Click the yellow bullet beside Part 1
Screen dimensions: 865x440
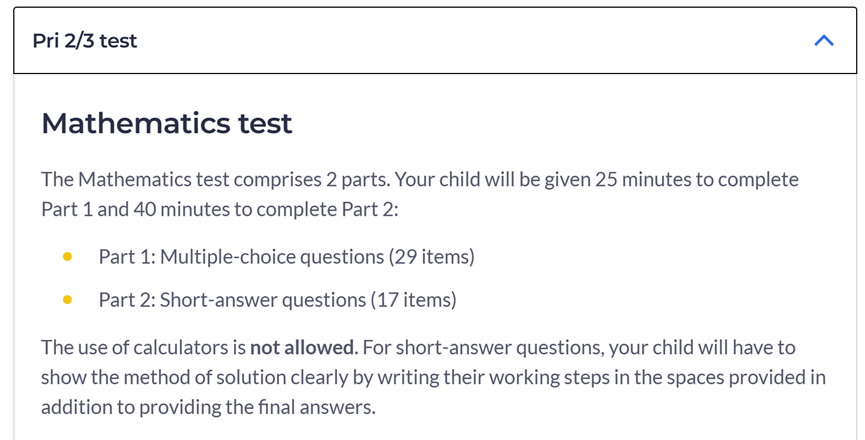[67, 256]
